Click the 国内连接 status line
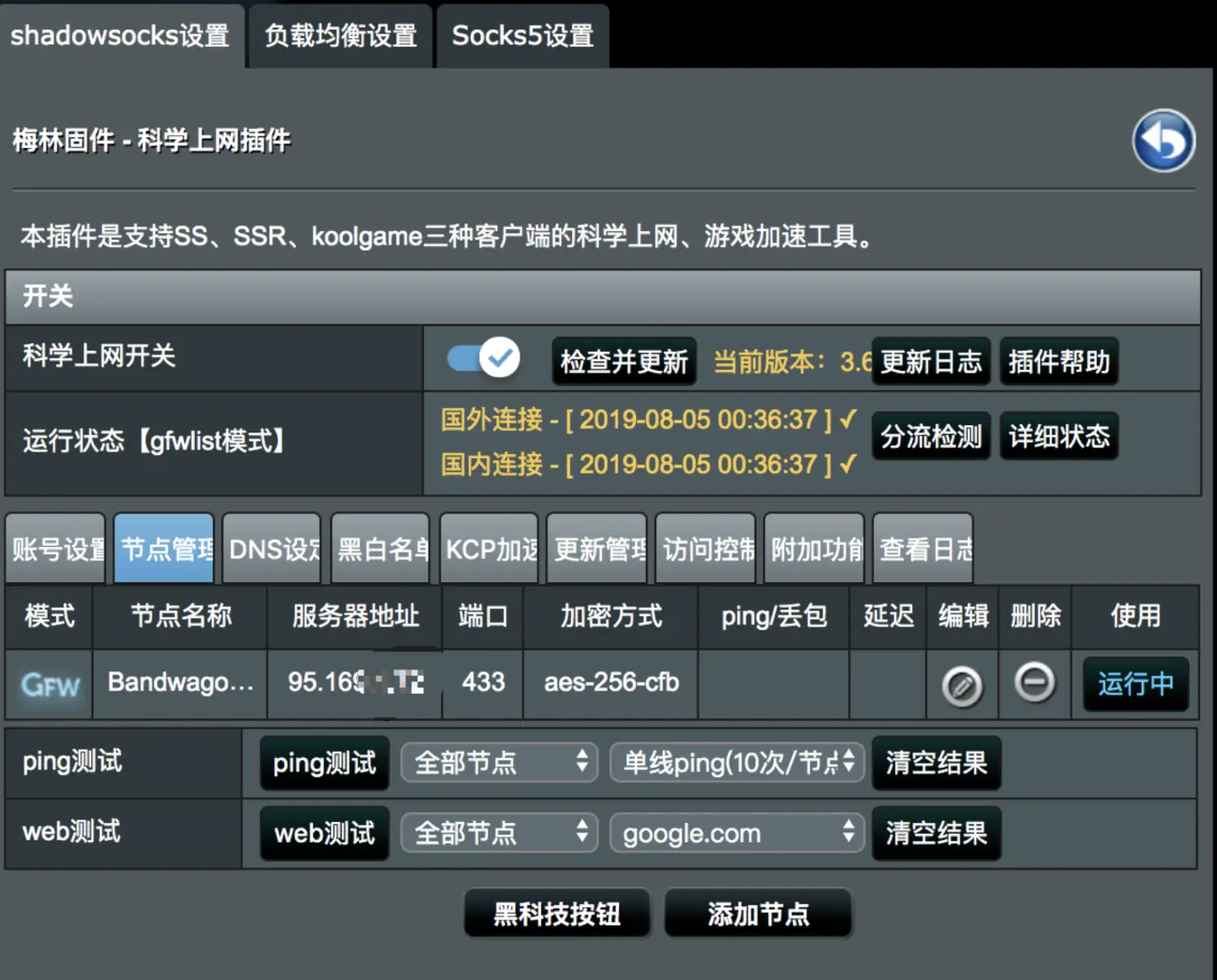The image size is (1217, 980). pos(647,465)
